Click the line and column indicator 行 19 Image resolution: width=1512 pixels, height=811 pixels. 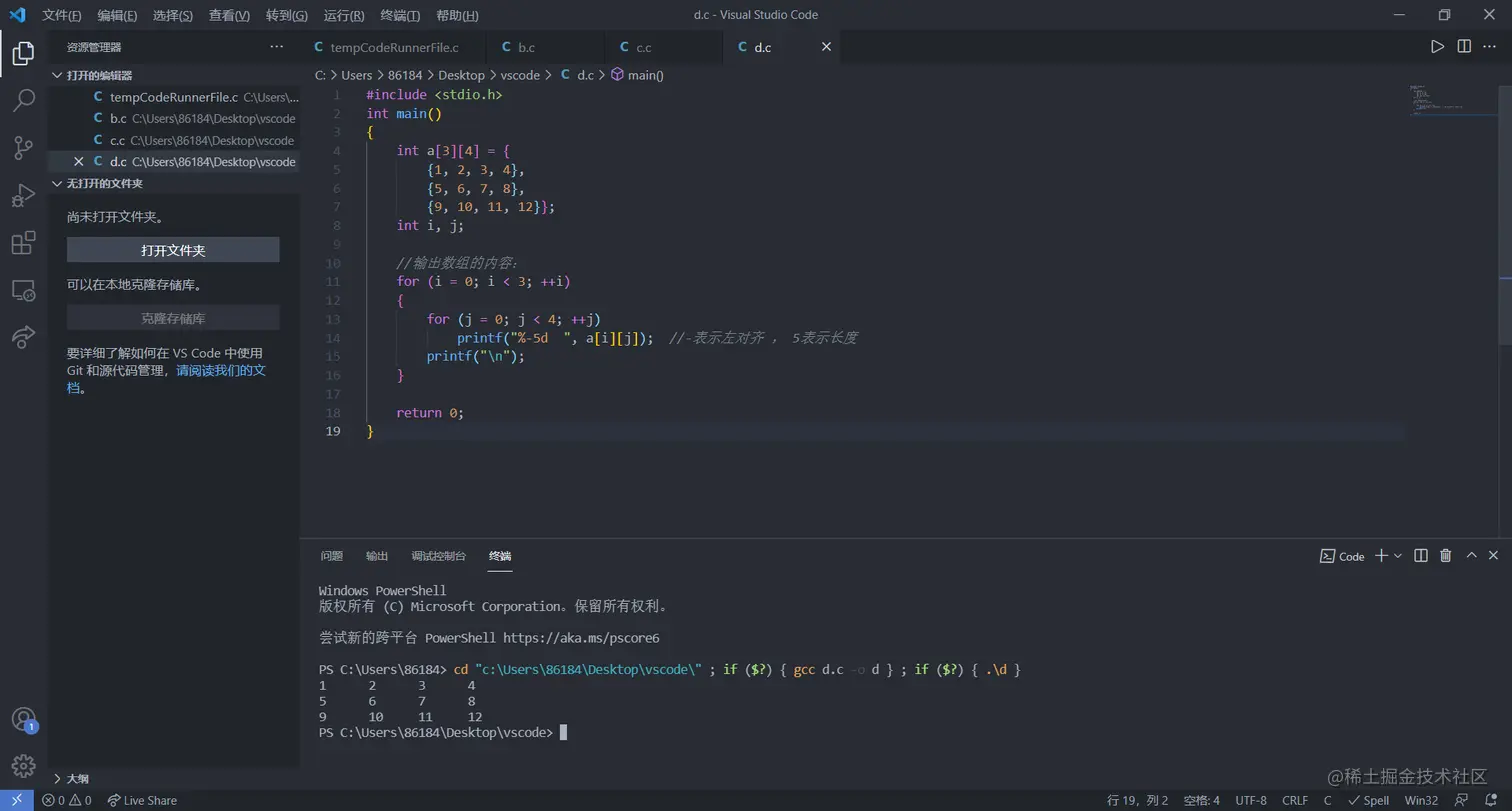tap(1138, 800)
